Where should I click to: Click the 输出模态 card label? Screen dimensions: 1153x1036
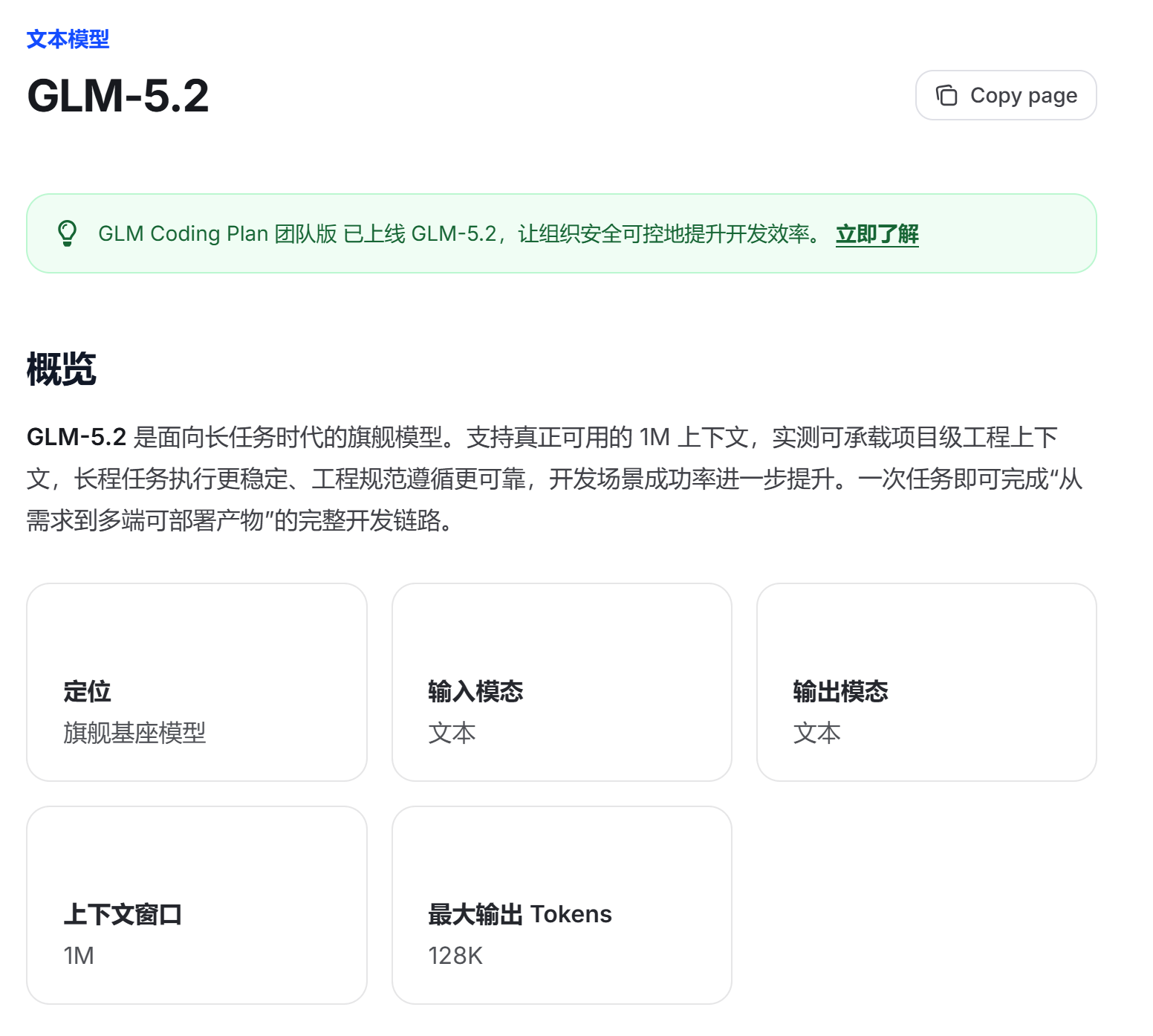(x=840, y=691)
